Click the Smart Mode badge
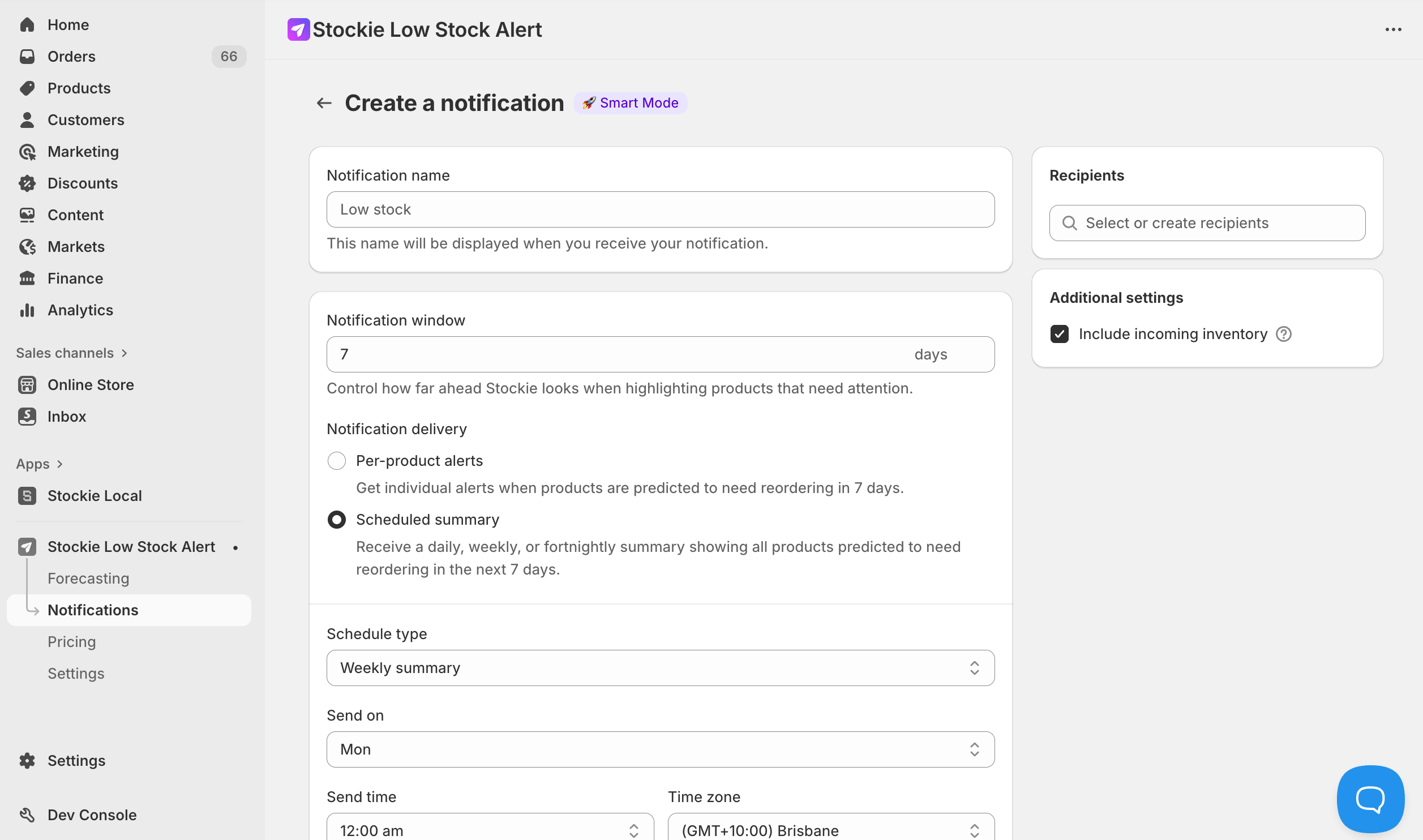The height and width of the screenshot is (840, 1423). pos(631,103)
